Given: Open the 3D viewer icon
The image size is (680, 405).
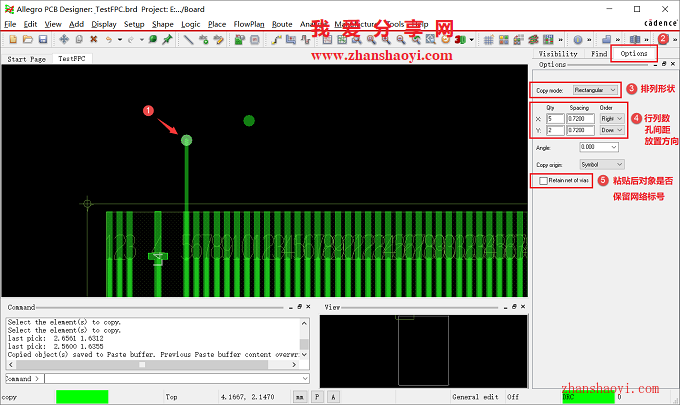Looking at the screenshot, I should pos(460,39).
